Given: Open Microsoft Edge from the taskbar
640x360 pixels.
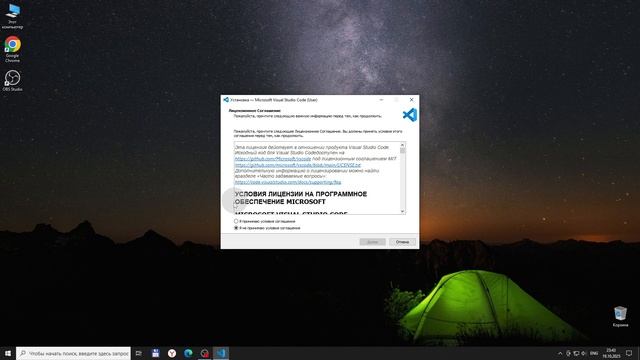Looking at the screenshot, I should [188, 353].
